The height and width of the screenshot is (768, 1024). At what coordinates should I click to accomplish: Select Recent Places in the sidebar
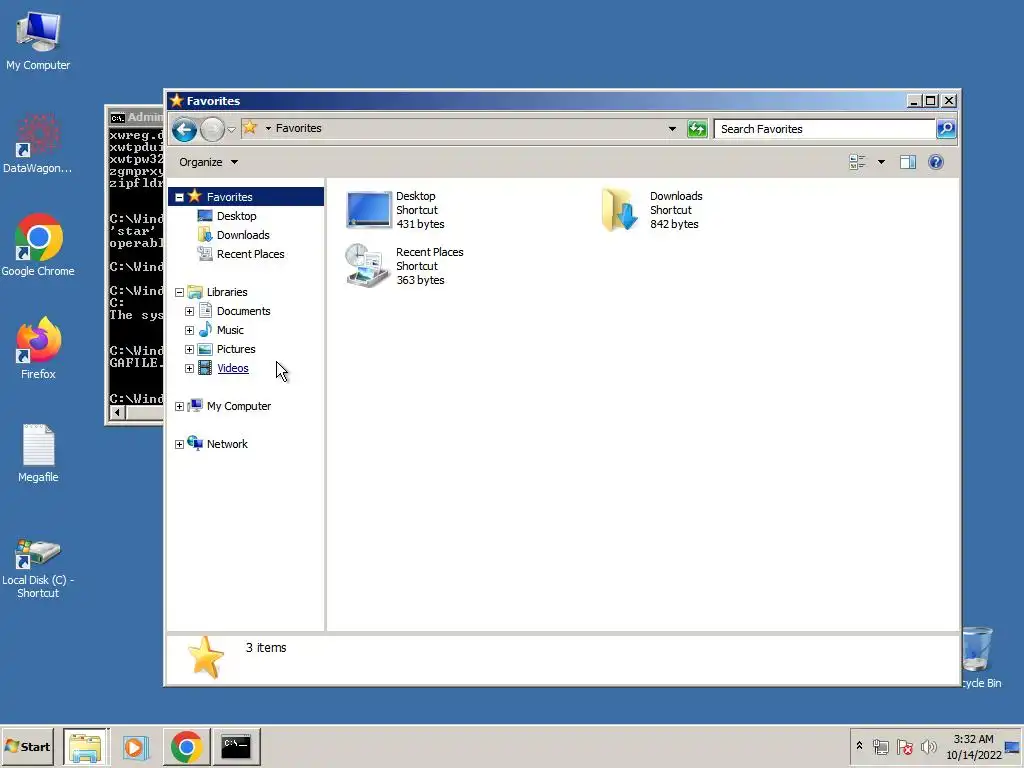251,253
